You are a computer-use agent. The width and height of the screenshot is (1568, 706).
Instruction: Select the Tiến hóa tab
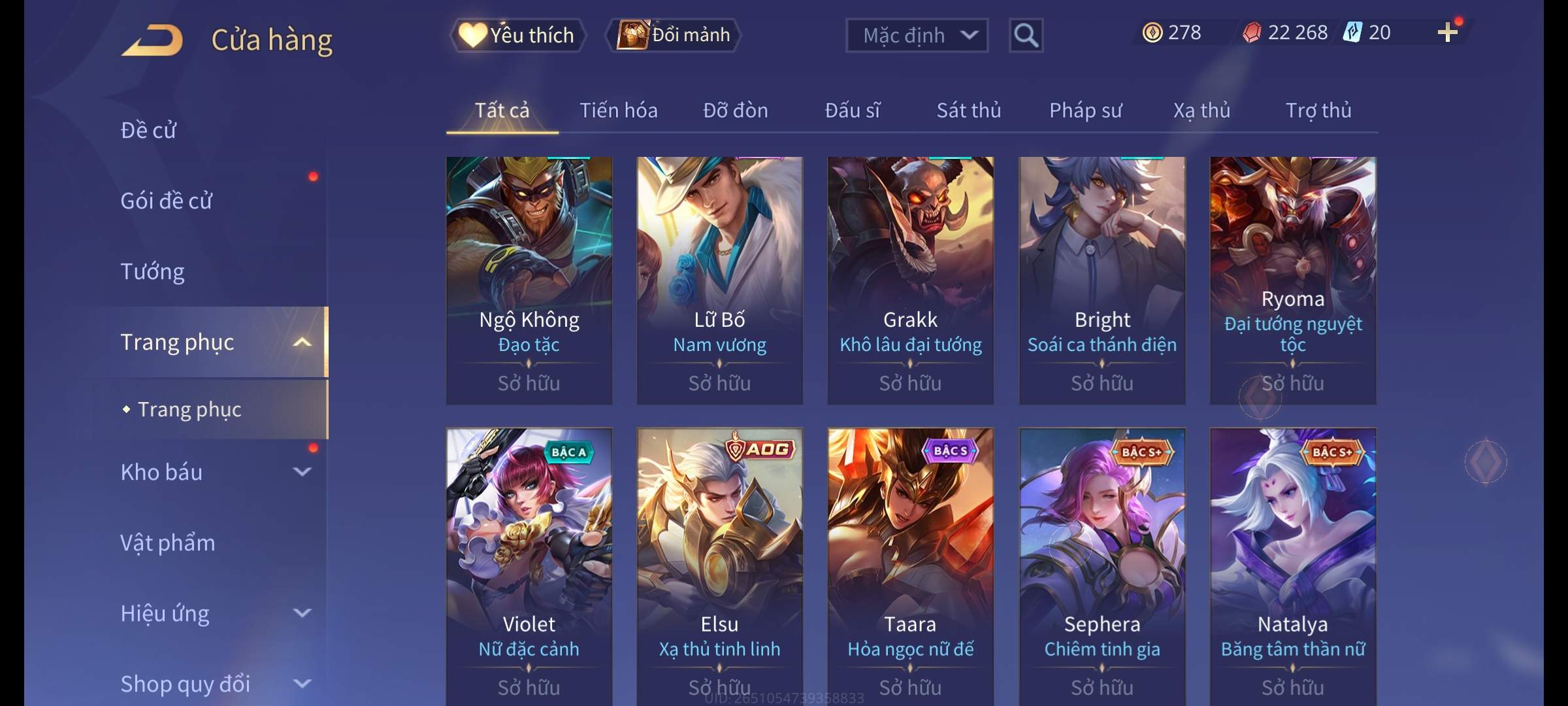[618, 110]
